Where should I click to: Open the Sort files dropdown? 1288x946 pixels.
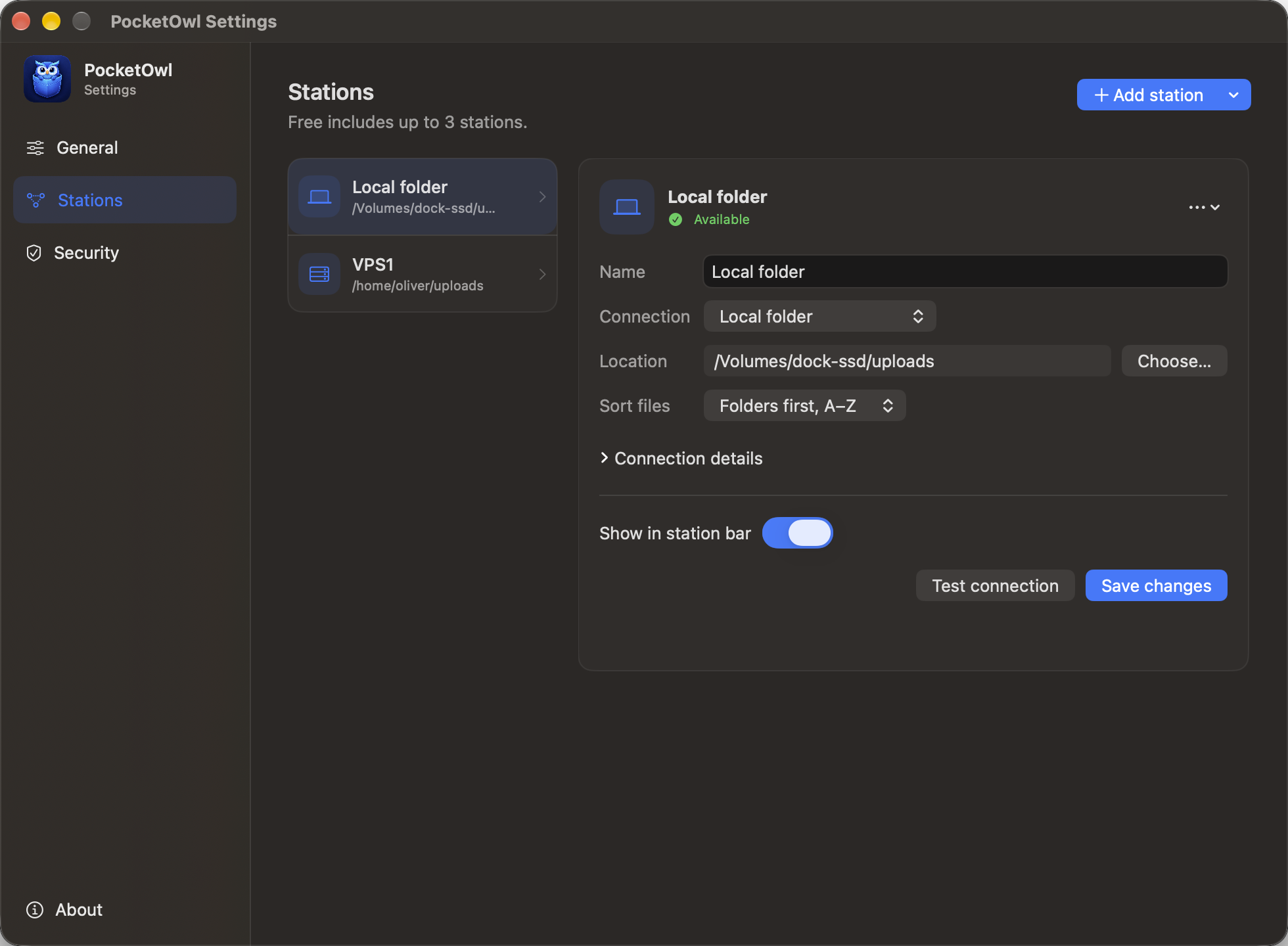click(804, 406)
